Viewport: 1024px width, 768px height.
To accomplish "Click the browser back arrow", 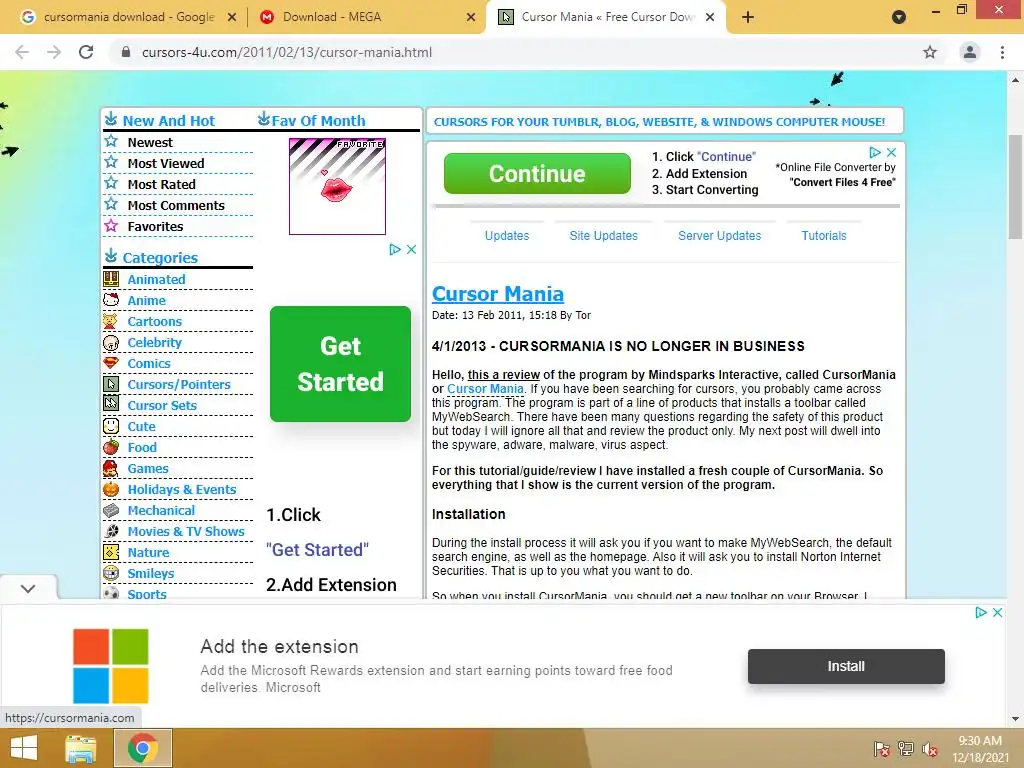I will (22, 52).
